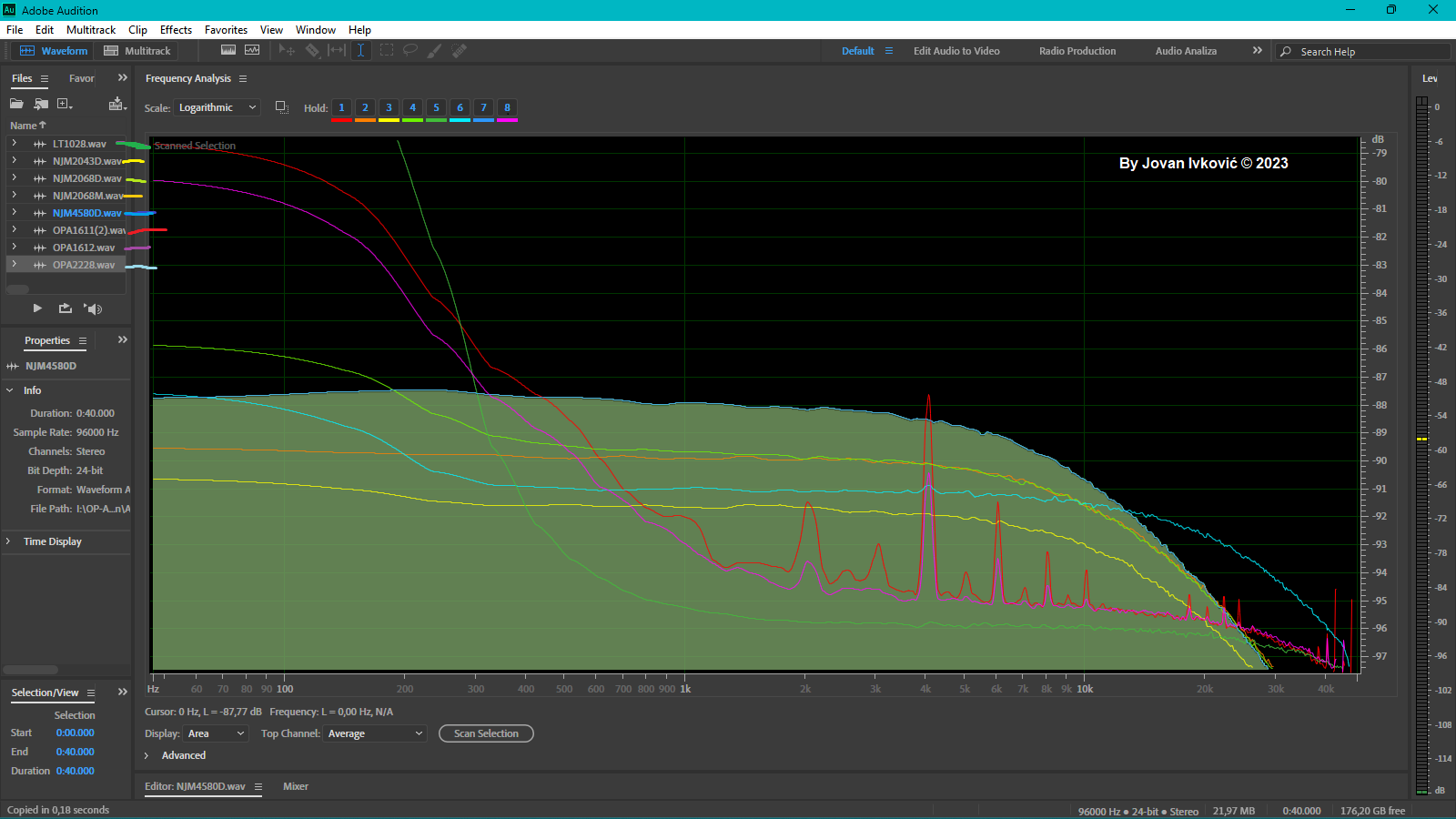
Task: Play the selected file preview
Action: click(x=37, y=308)
